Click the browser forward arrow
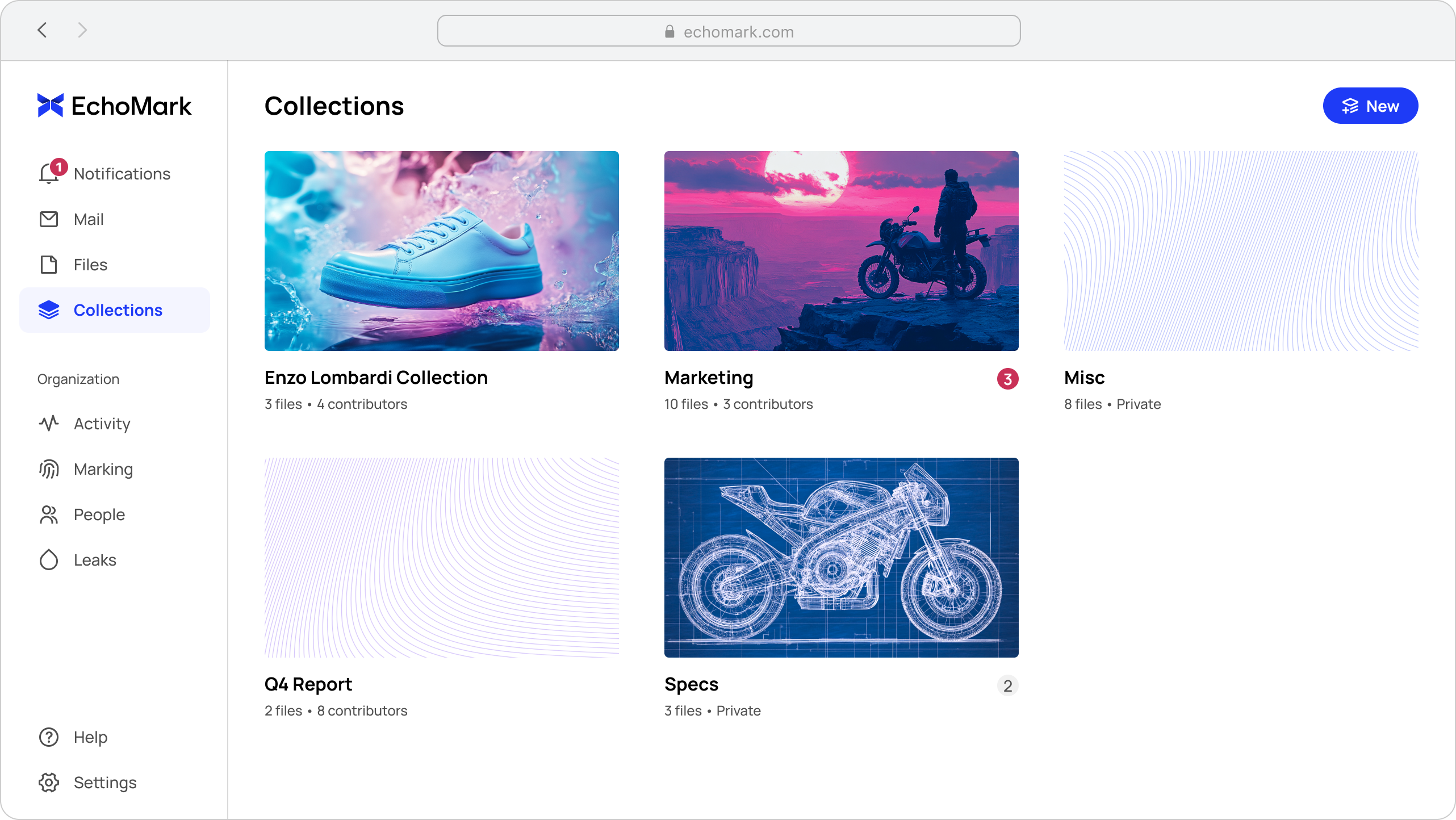 [x=83, y=30]
